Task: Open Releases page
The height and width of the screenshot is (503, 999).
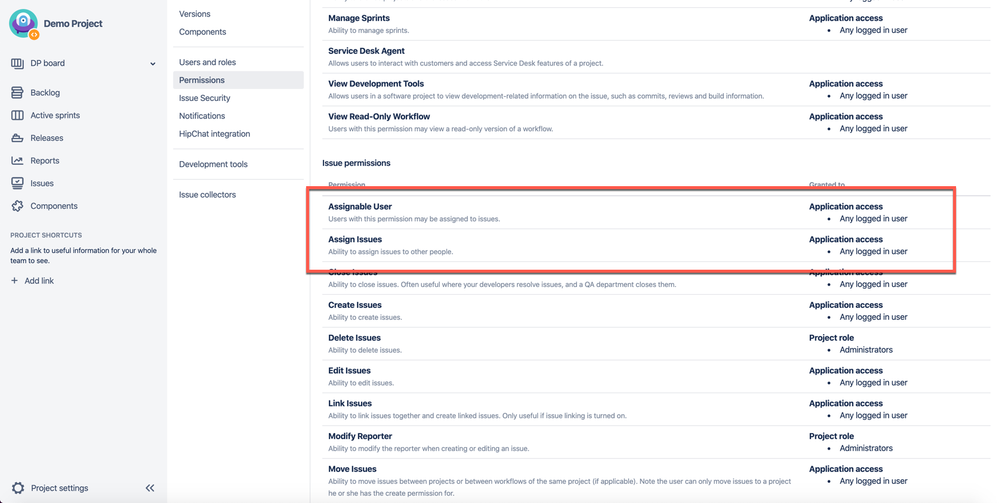Action: coord(47,138)
